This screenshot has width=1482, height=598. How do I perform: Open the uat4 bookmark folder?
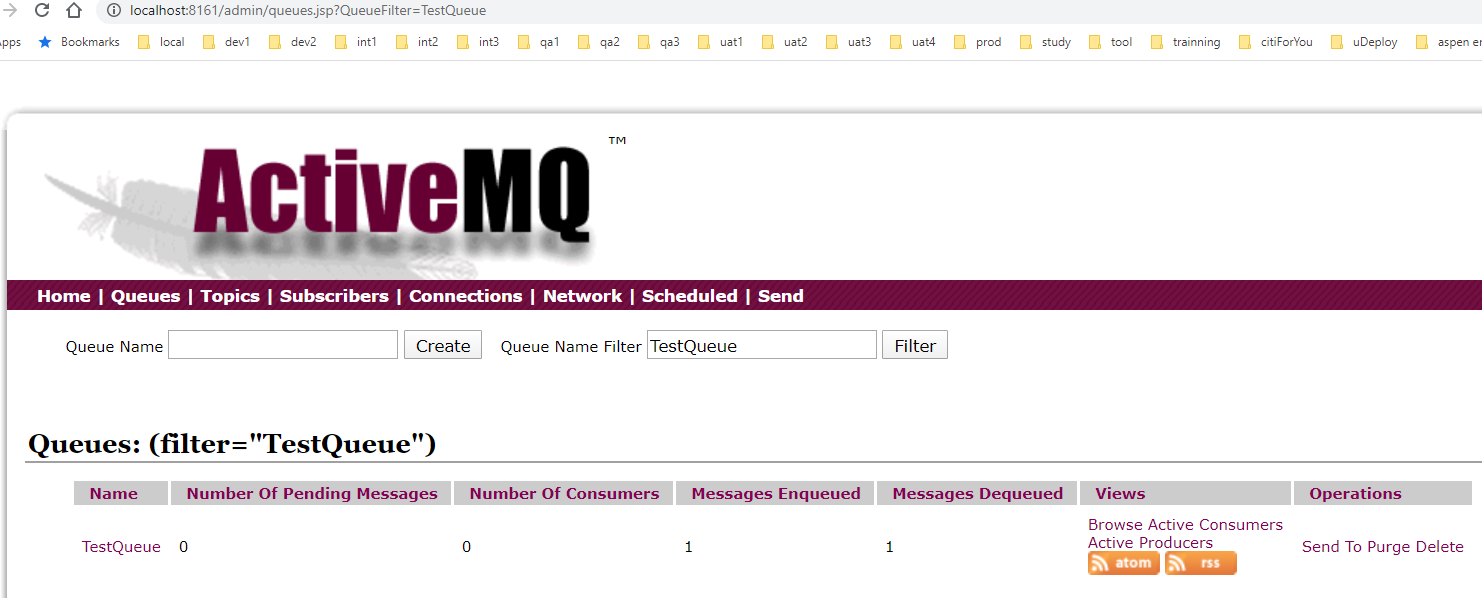(x=912, y=42)
